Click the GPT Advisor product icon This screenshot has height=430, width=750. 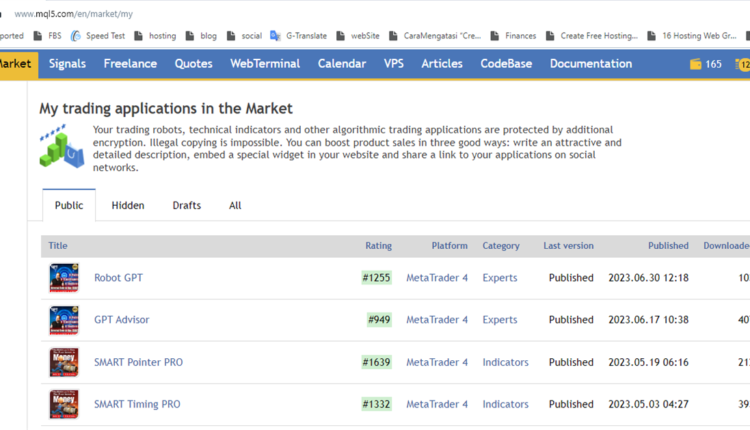(64, 320)
